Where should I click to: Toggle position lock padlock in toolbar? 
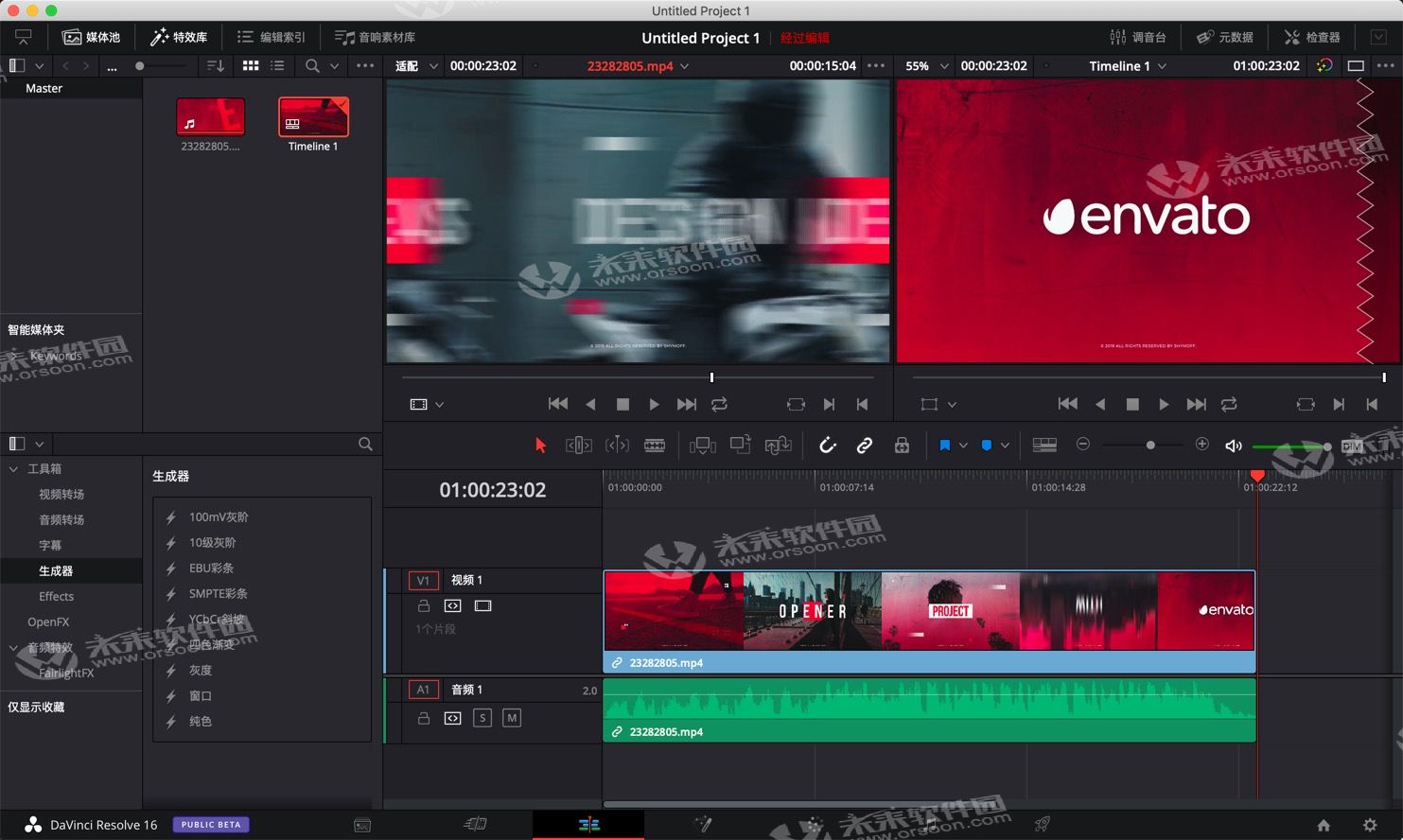[x=902, y=446]
